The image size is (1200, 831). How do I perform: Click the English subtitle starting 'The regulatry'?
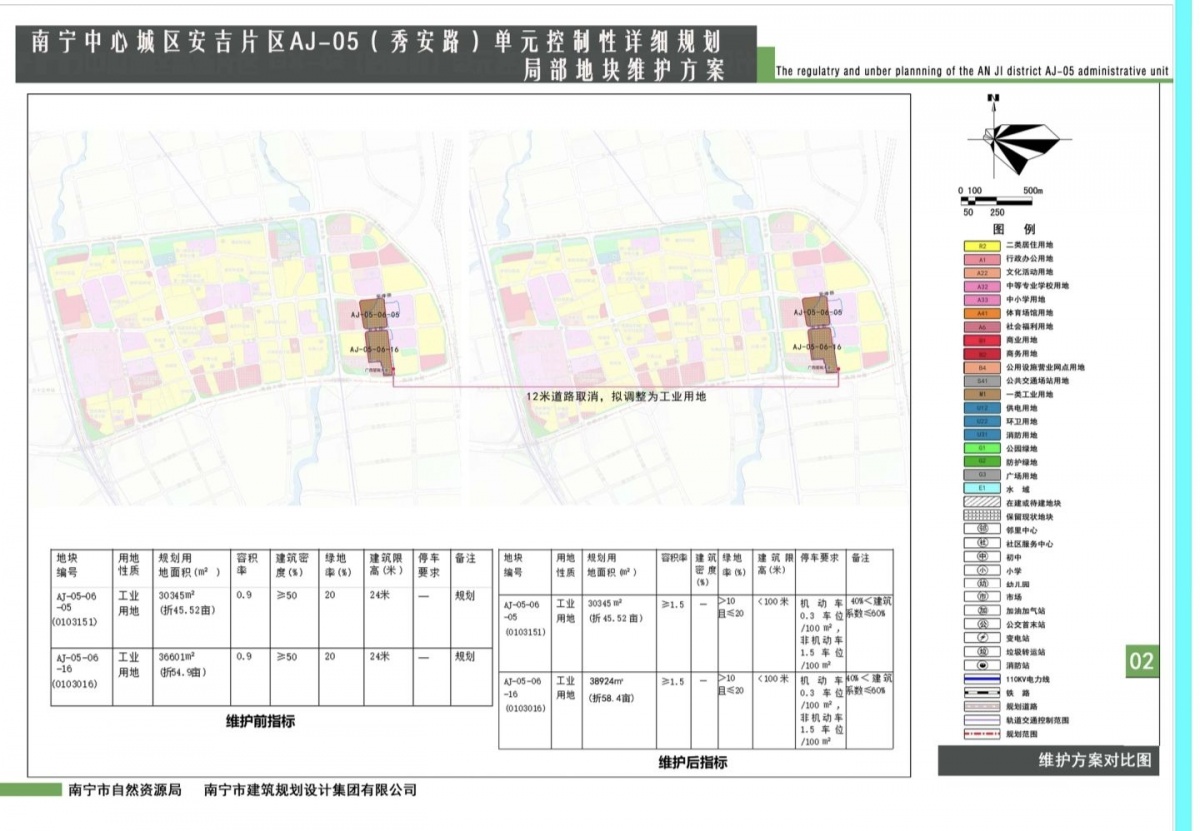coord(972,72)
